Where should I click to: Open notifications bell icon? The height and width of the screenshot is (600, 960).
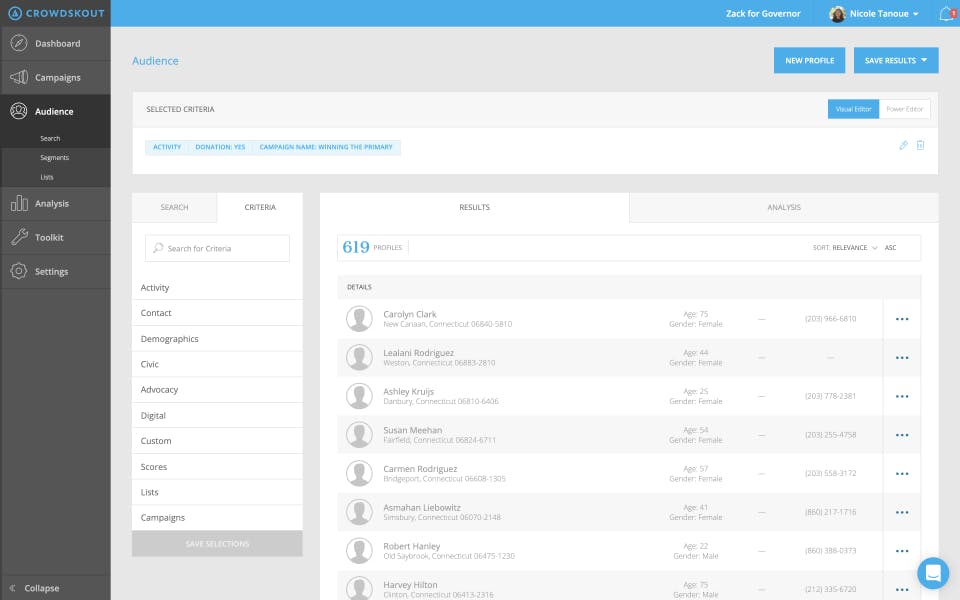(x=947, y=13)
